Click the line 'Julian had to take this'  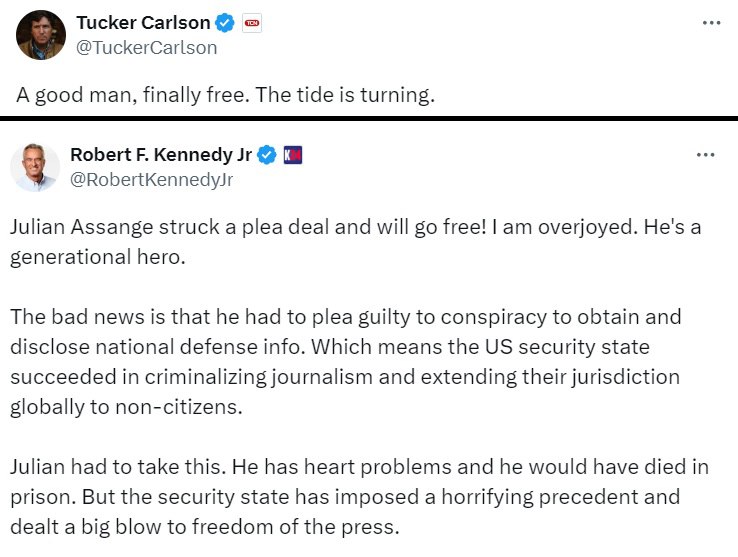click(360, 467)
